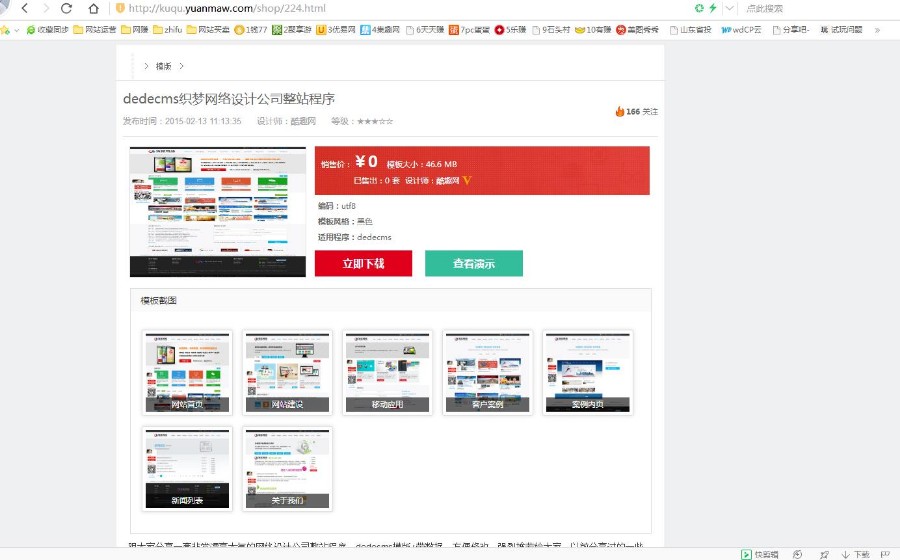Open the 7pc蛋蛋 bookmark
900x560 pixels.
point(469,30)
